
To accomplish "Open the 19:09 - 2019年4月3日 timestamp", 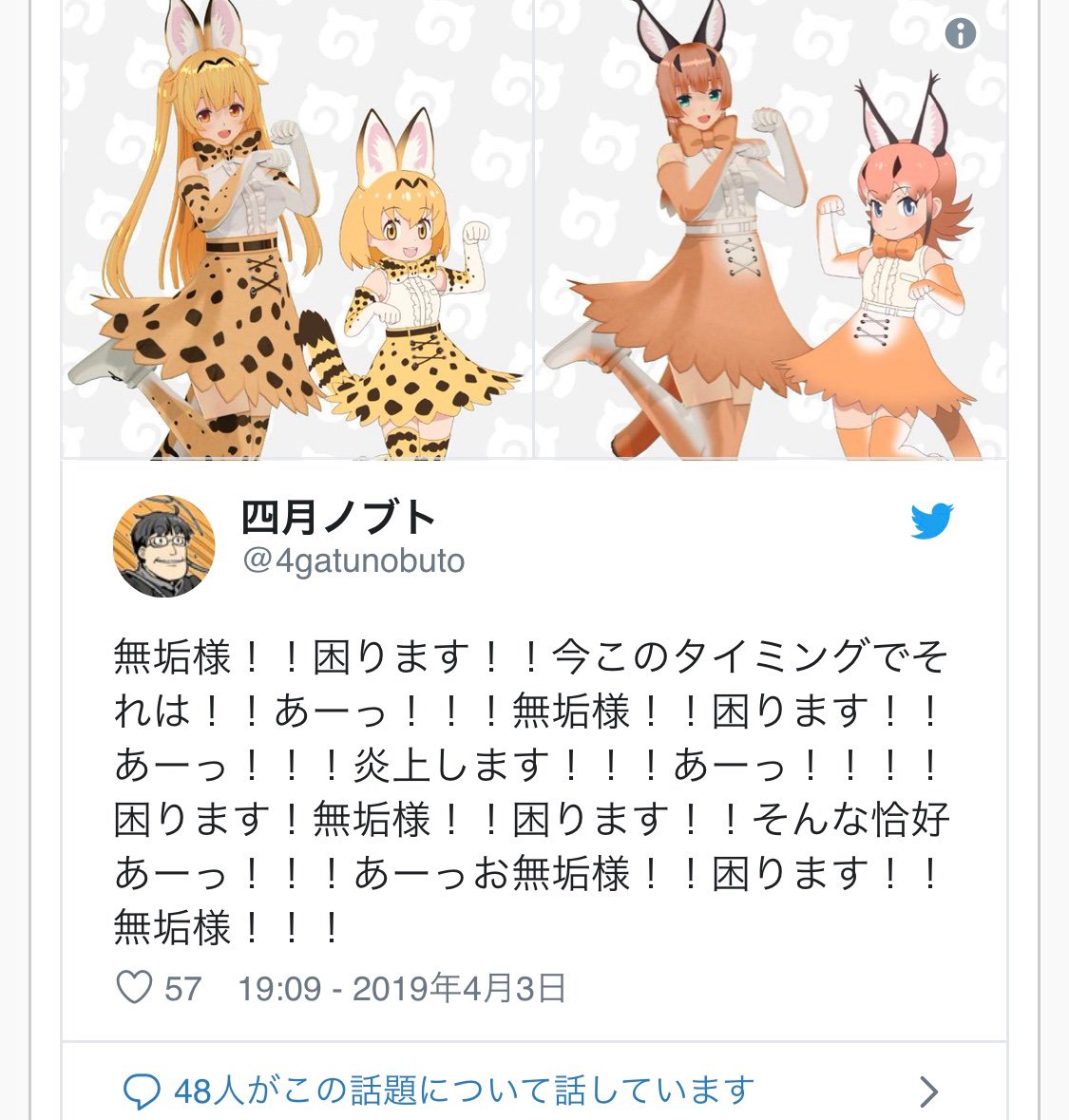I will pyautogui.click(x=402, y=989).
